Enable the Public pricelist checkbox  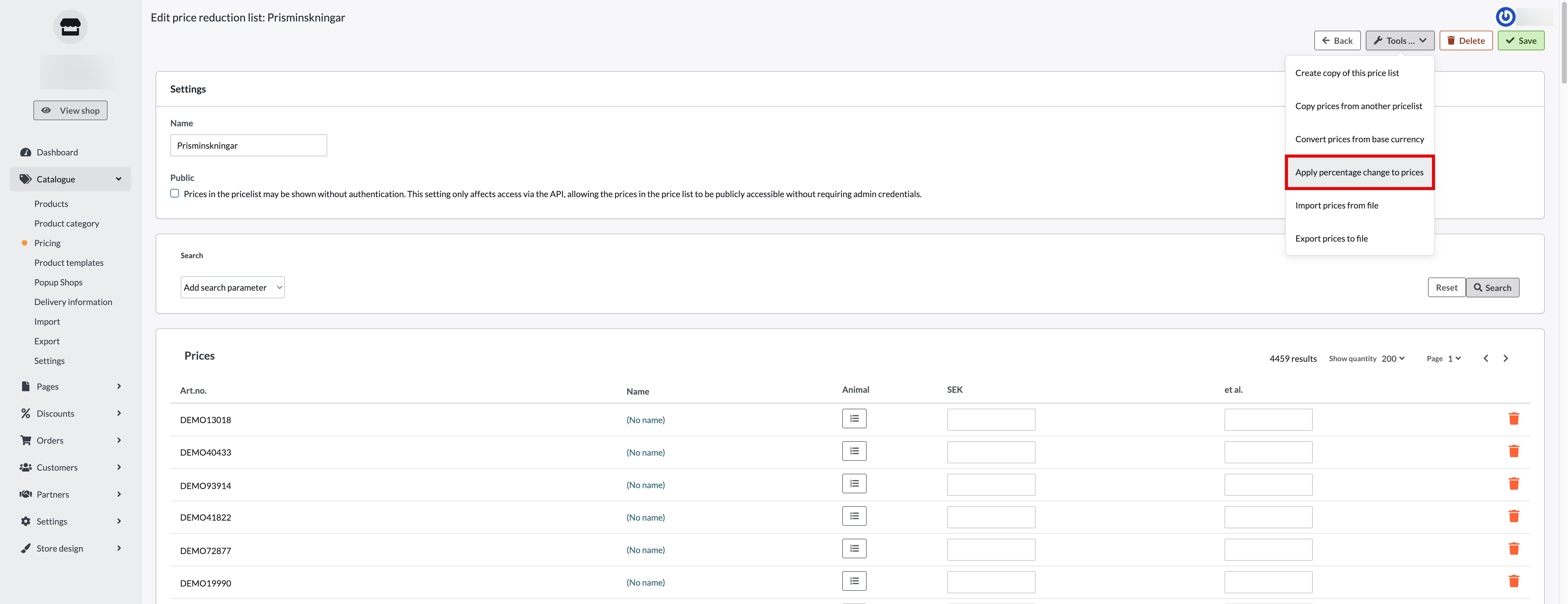tap(175, 194)
